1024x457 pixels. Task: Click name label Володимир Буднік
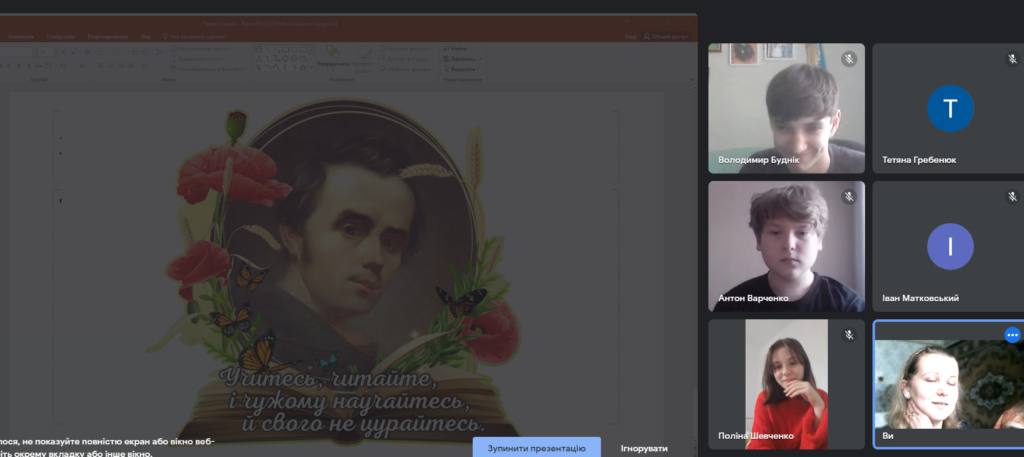point(758,160)
